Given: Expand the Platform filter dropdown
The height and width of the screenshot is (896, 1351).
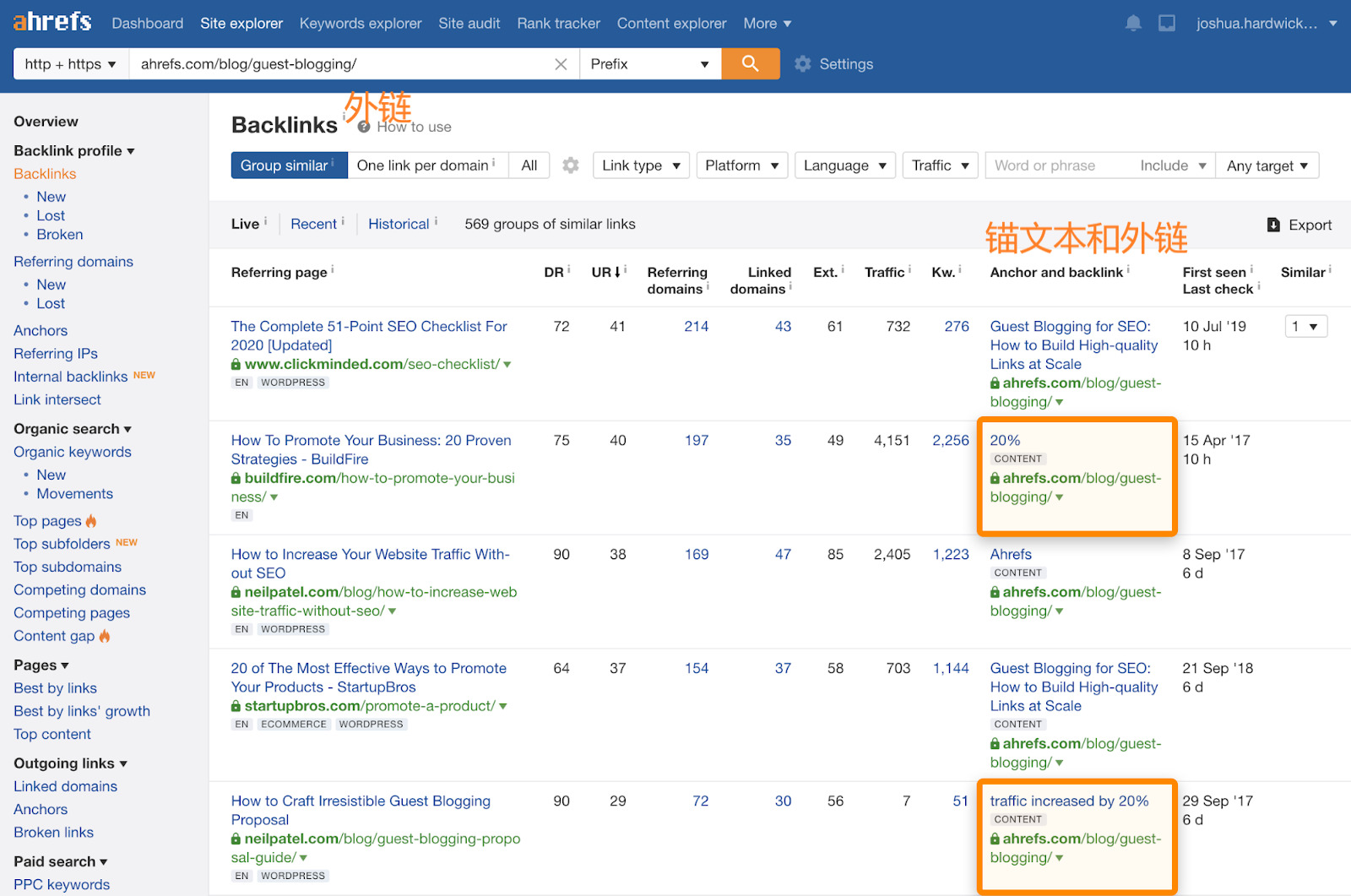Looking at the screenshot, I should coord(741,166).
